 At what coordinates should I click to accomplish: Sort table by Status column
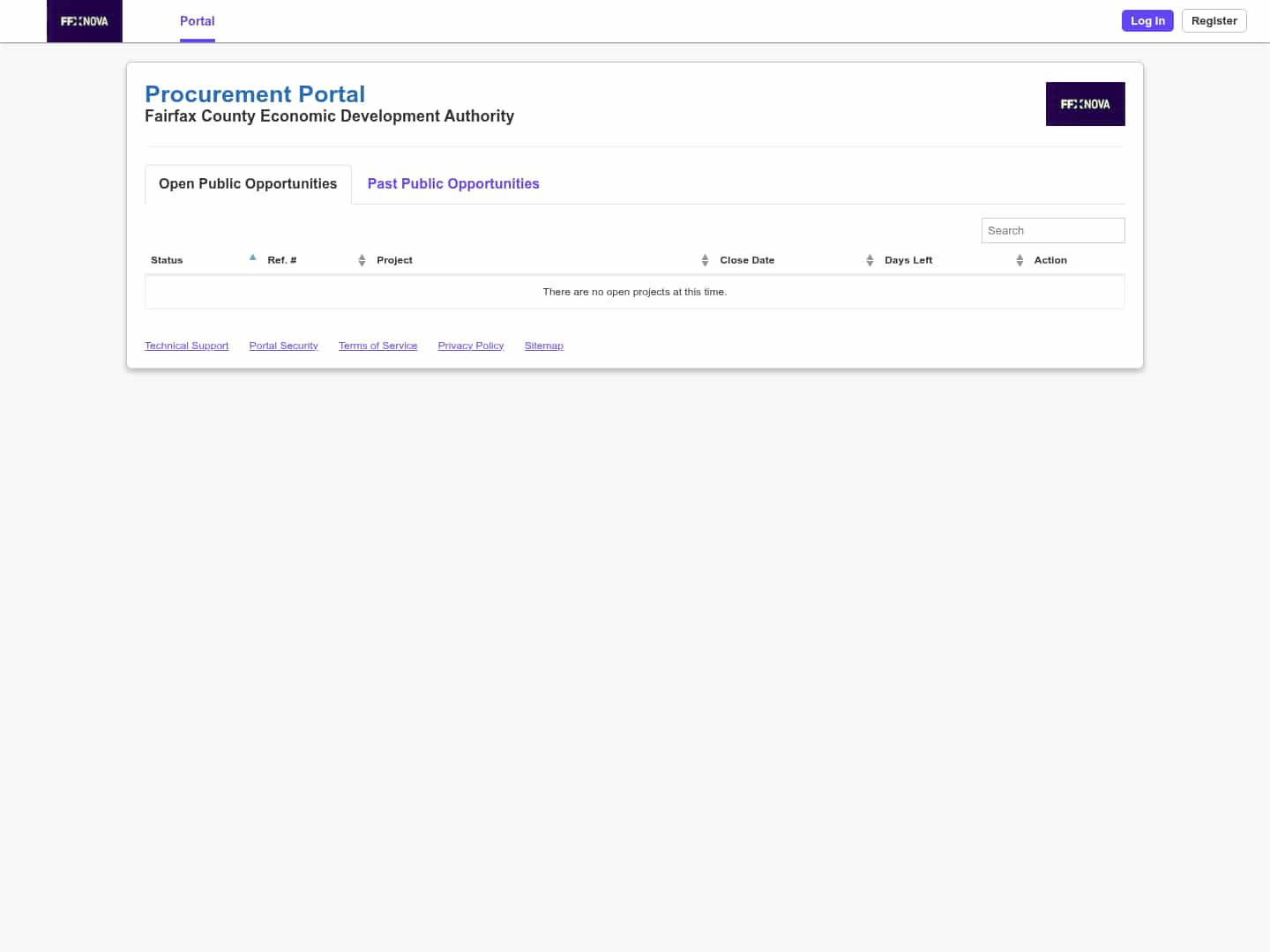(203, 260)
